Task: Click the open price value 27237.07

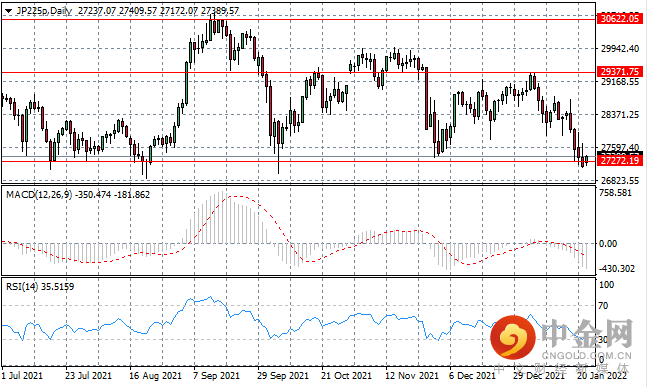Action: click(x=97, y=11)
